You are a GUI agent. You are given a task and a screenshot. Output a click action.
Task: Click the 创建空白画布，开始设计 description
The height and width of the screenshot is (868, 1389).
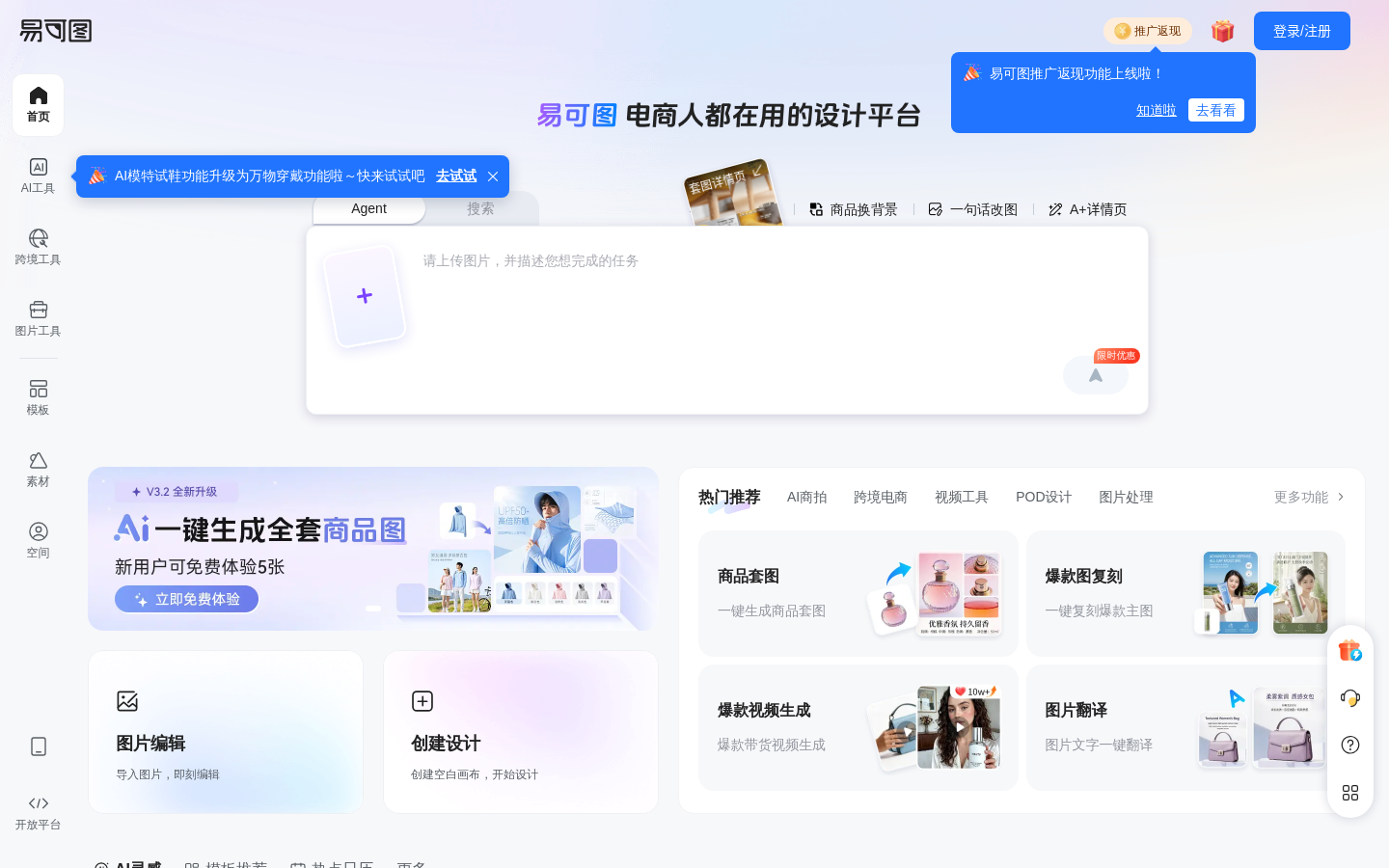coord(475,774)
